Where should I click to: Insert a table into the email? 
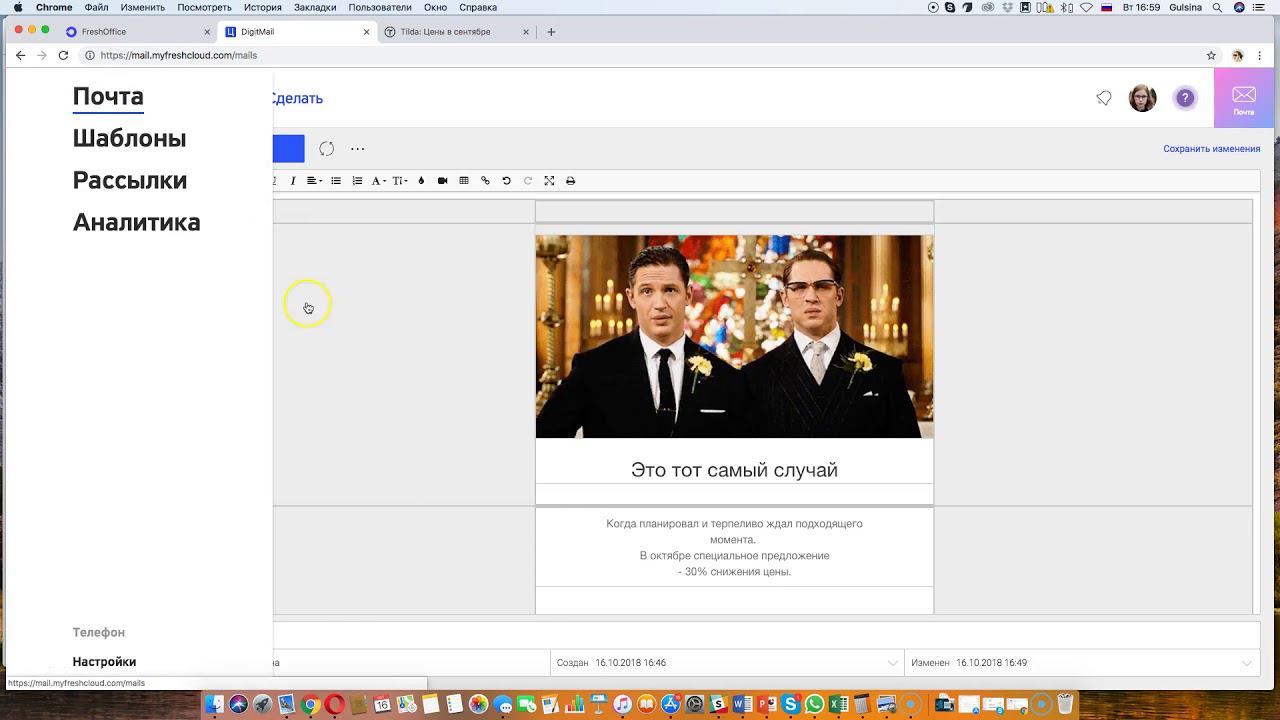pos(464,181)
